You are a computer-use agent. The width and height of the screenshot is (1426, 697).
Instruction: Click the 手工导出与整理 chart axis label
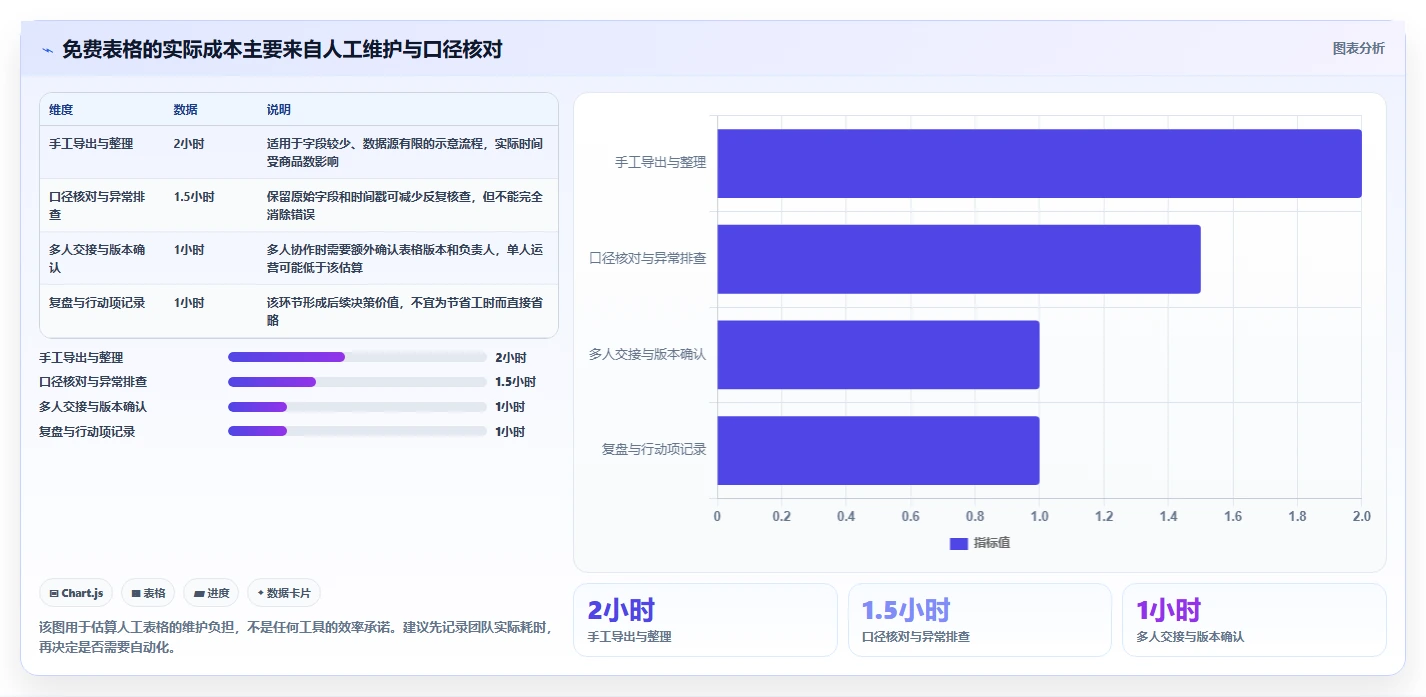(x=660, y=162)
